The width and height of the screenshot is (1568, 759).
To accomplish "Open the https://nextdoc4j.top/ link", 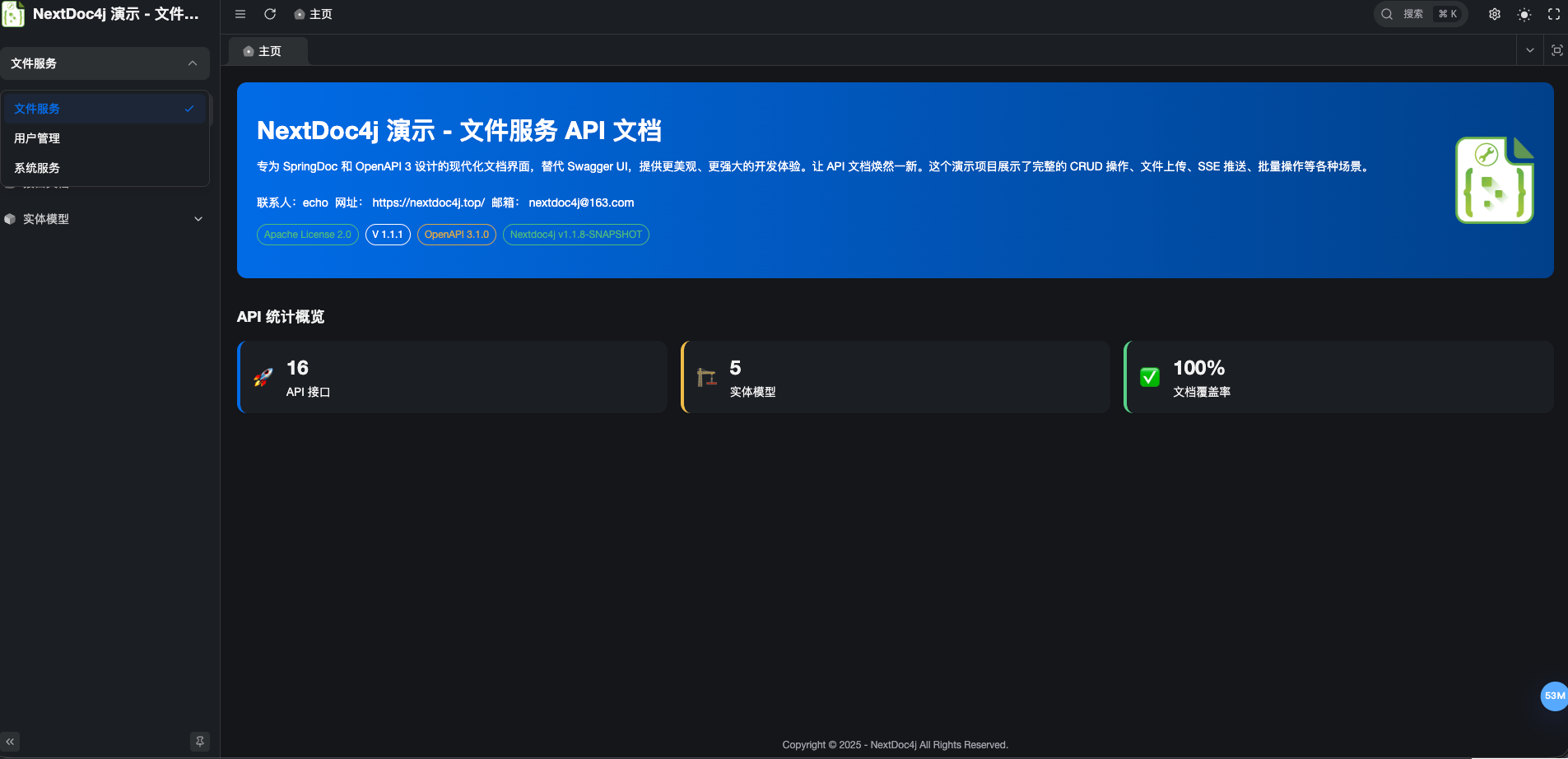I will click(427, 203).
